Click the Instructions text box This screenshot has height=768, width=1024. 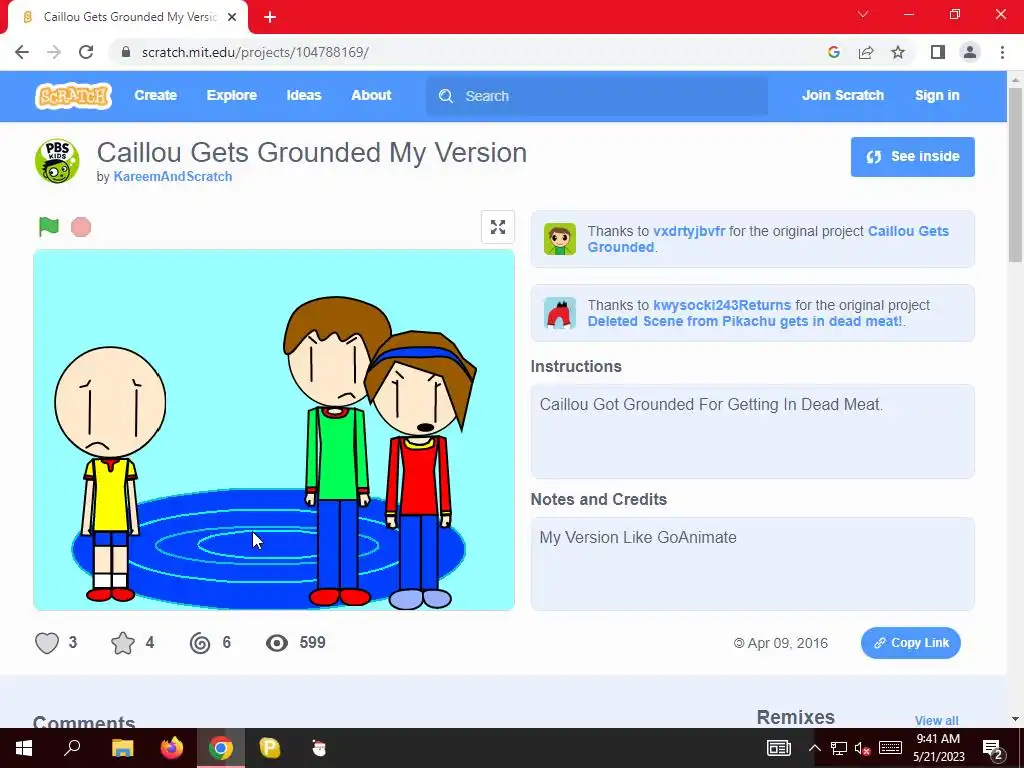[x=752, y=431]
